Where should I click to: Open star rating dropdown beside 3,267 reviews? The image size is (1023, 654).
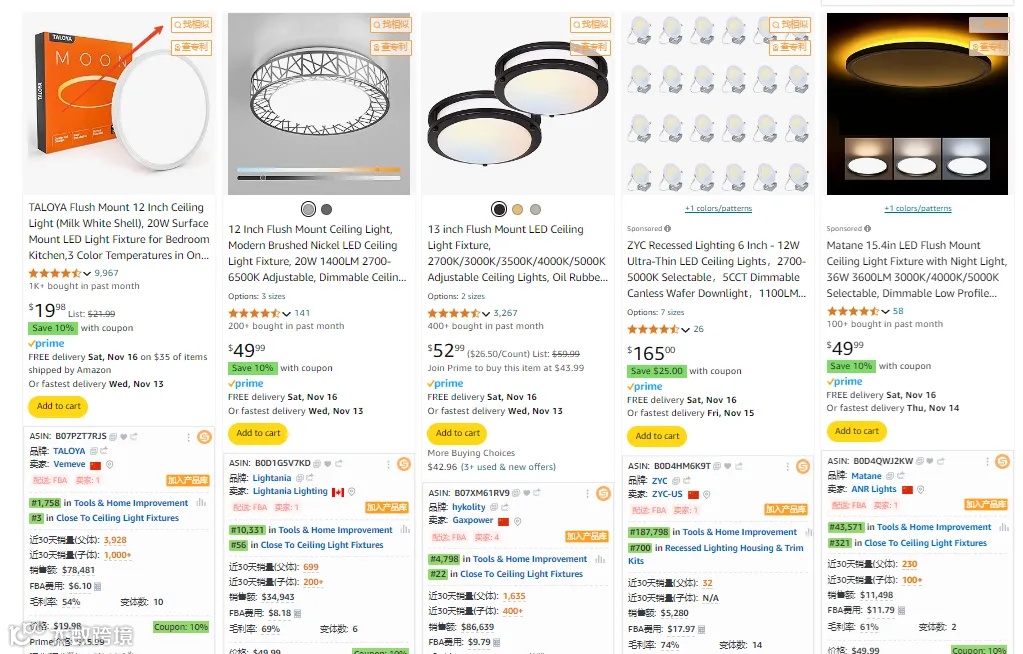[x=486, y=313]
